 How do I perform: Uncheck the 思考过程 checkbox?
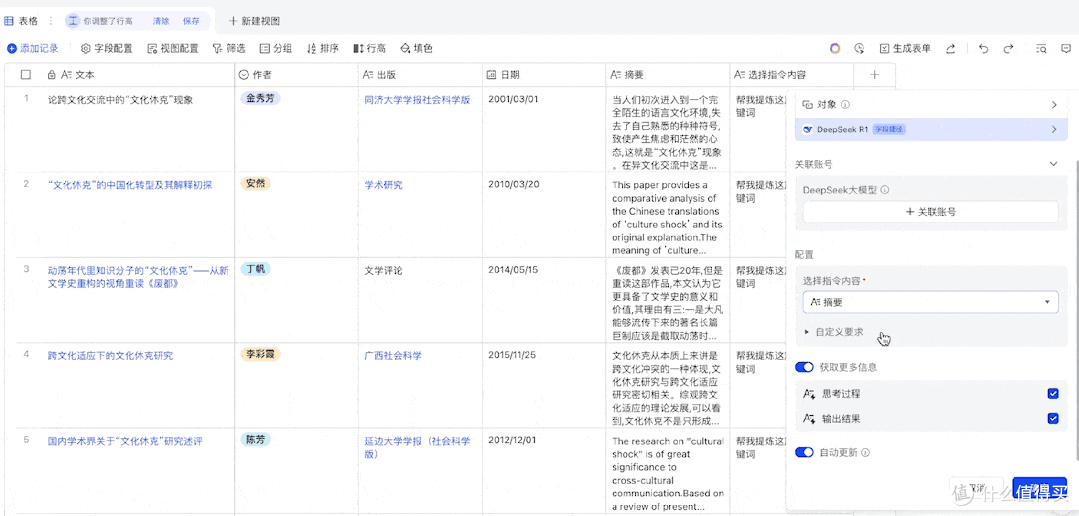click(x=1052, y=394)
